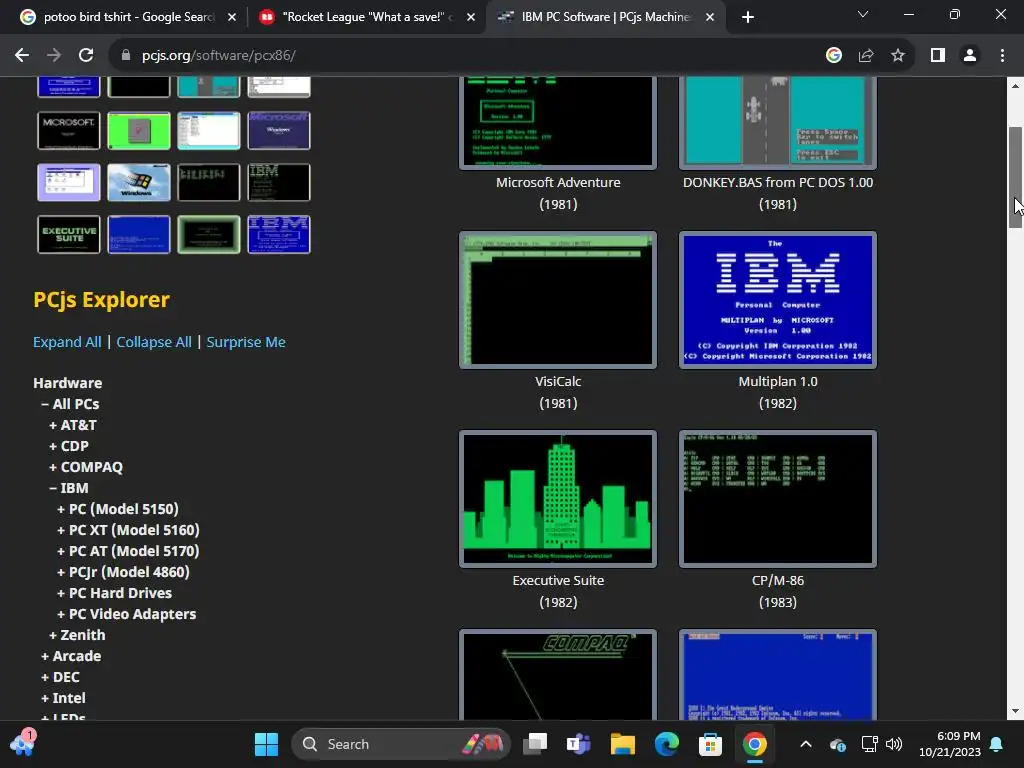Click the Surprise Me link
The image size is (1024, 768).
[x=246, y=342]
